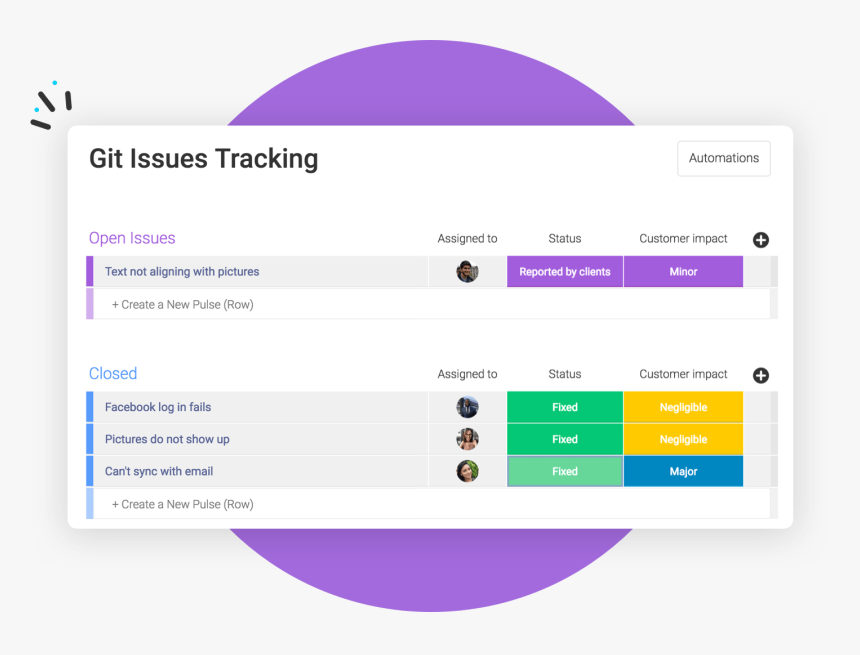Select the Assigned to column header
This screenshot has width=860, height=655.
click(466, 238)
